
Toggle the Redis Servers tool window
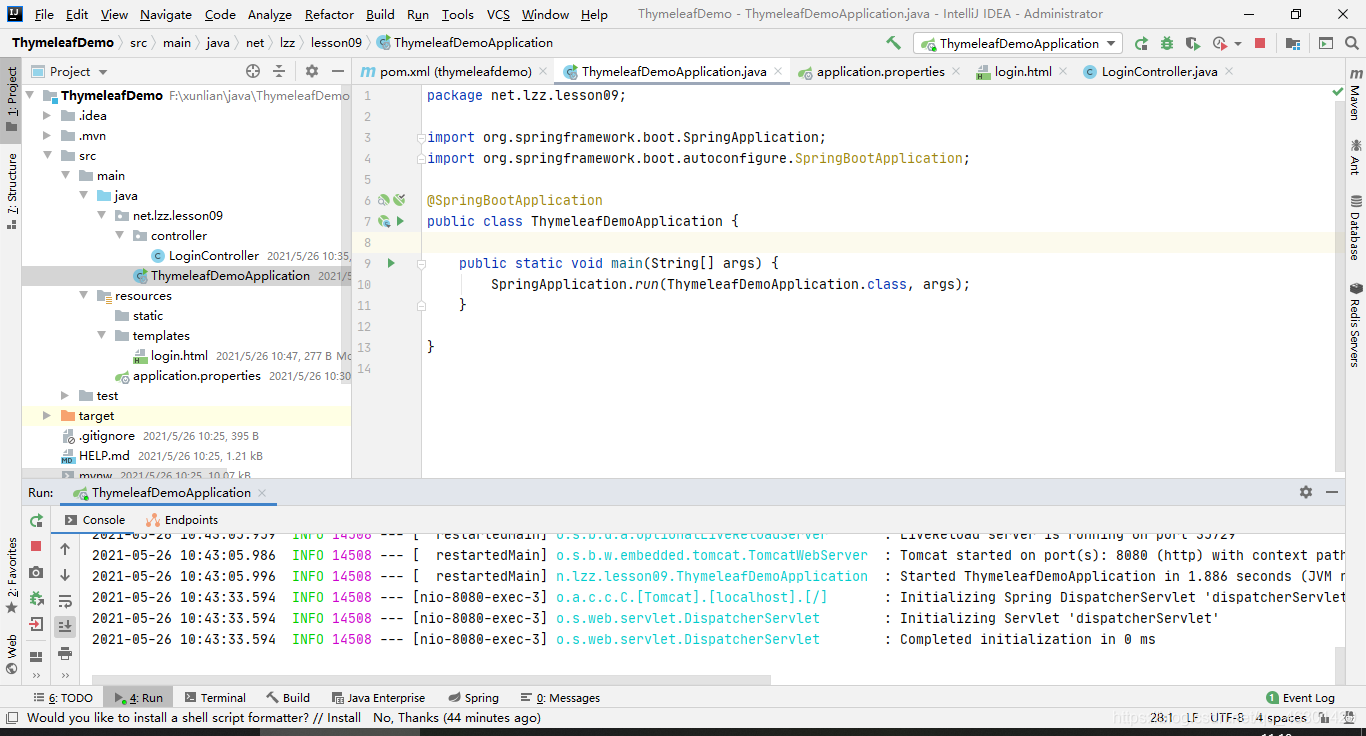click(x=1355, y=324)
